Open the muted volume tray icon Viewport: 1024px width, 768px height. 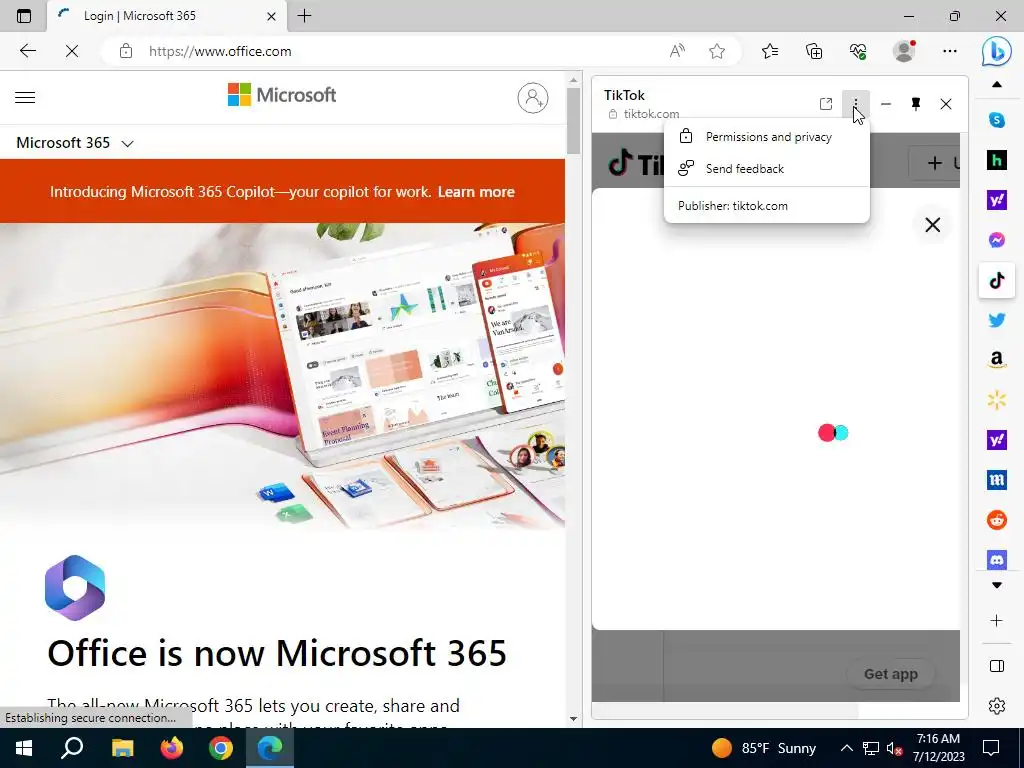click(894, 748)
